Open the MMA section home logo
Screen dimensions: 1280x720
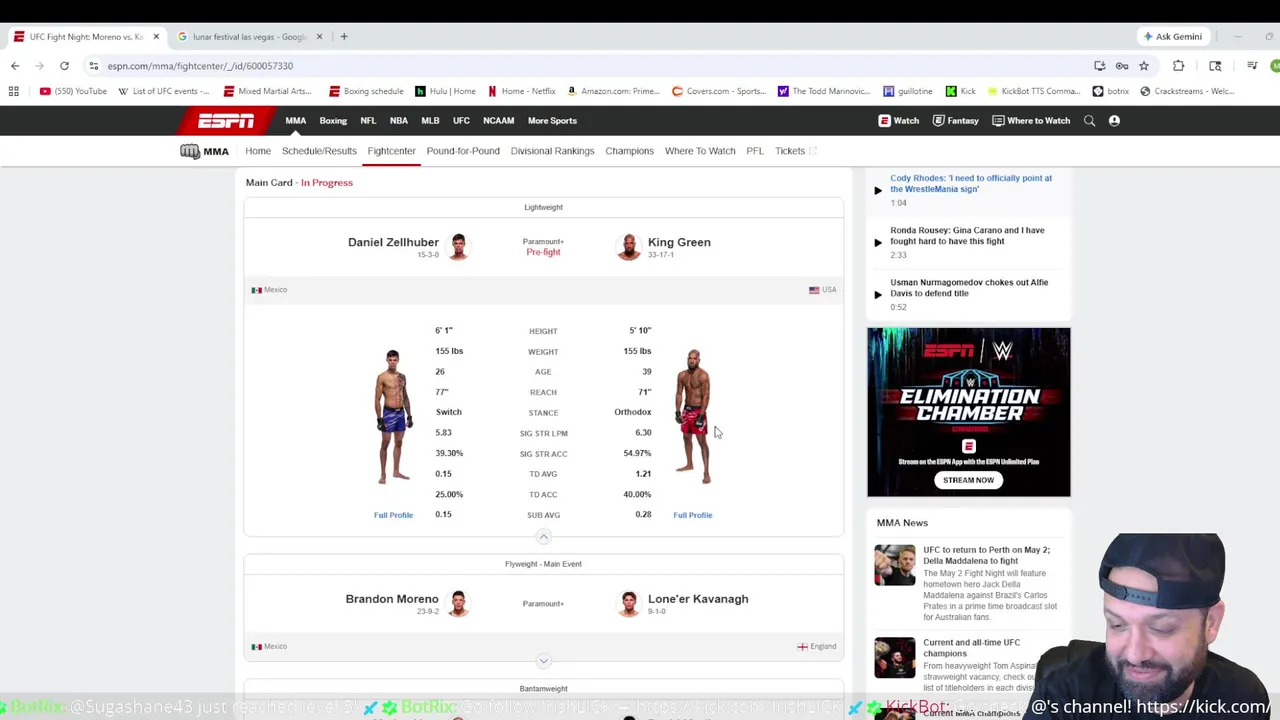[x=204, y=151]
